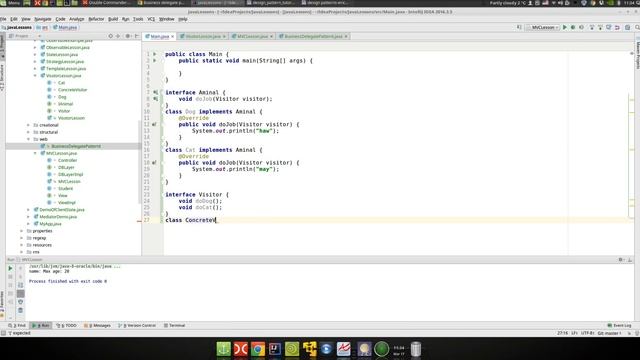
Task: Clear the Run console with trash icon
Action: point(20,310)
